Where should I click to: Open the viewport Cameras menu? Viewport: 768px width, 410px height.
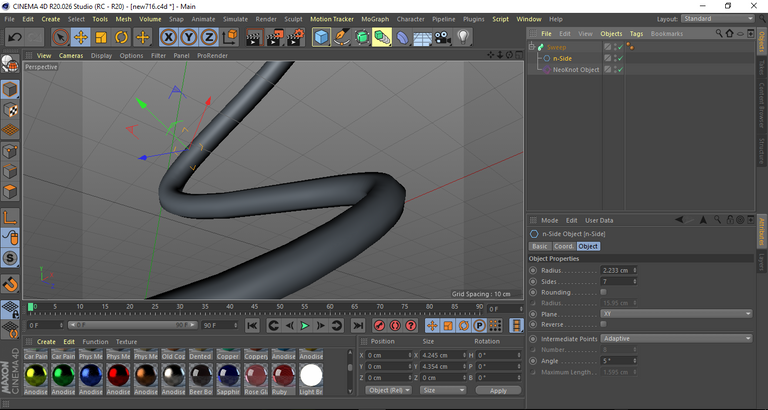pyautogui.click(x=71, y=55)
